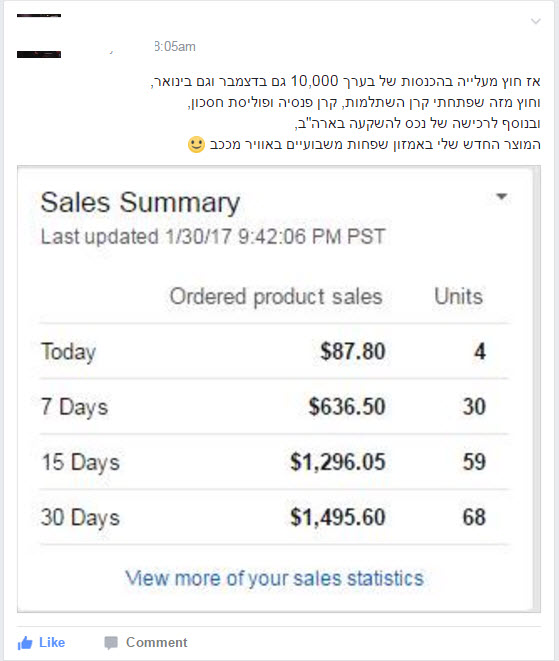Click the Last updated timestamp text
The height and width of the screenshot is (661, 559).
213,236
